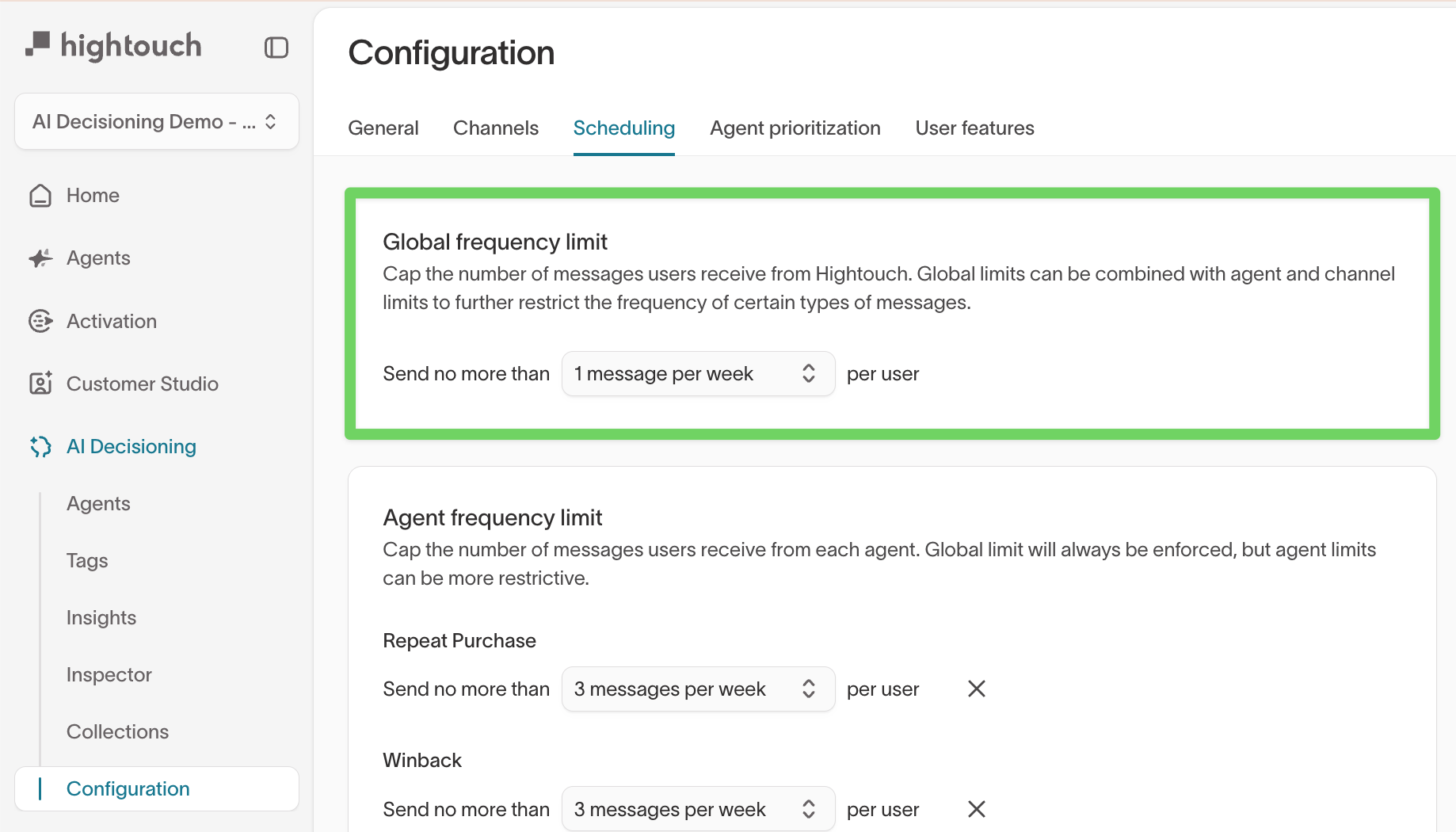Open the global frequency limit dropdown
Image resolution: width=1456 pixels, height=832 pixels.
[x=697, y=374]
